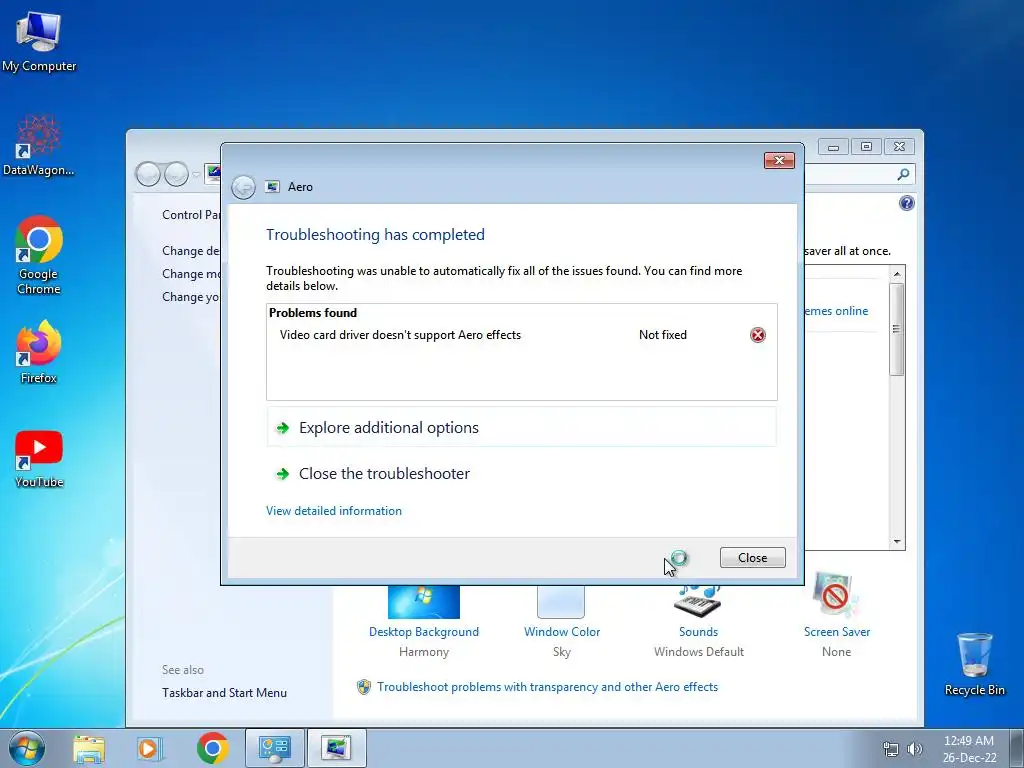Switch to Aero troubleshooter taskbar button
This screenshot has height=768, width=1024.
(x=336, y=748)
